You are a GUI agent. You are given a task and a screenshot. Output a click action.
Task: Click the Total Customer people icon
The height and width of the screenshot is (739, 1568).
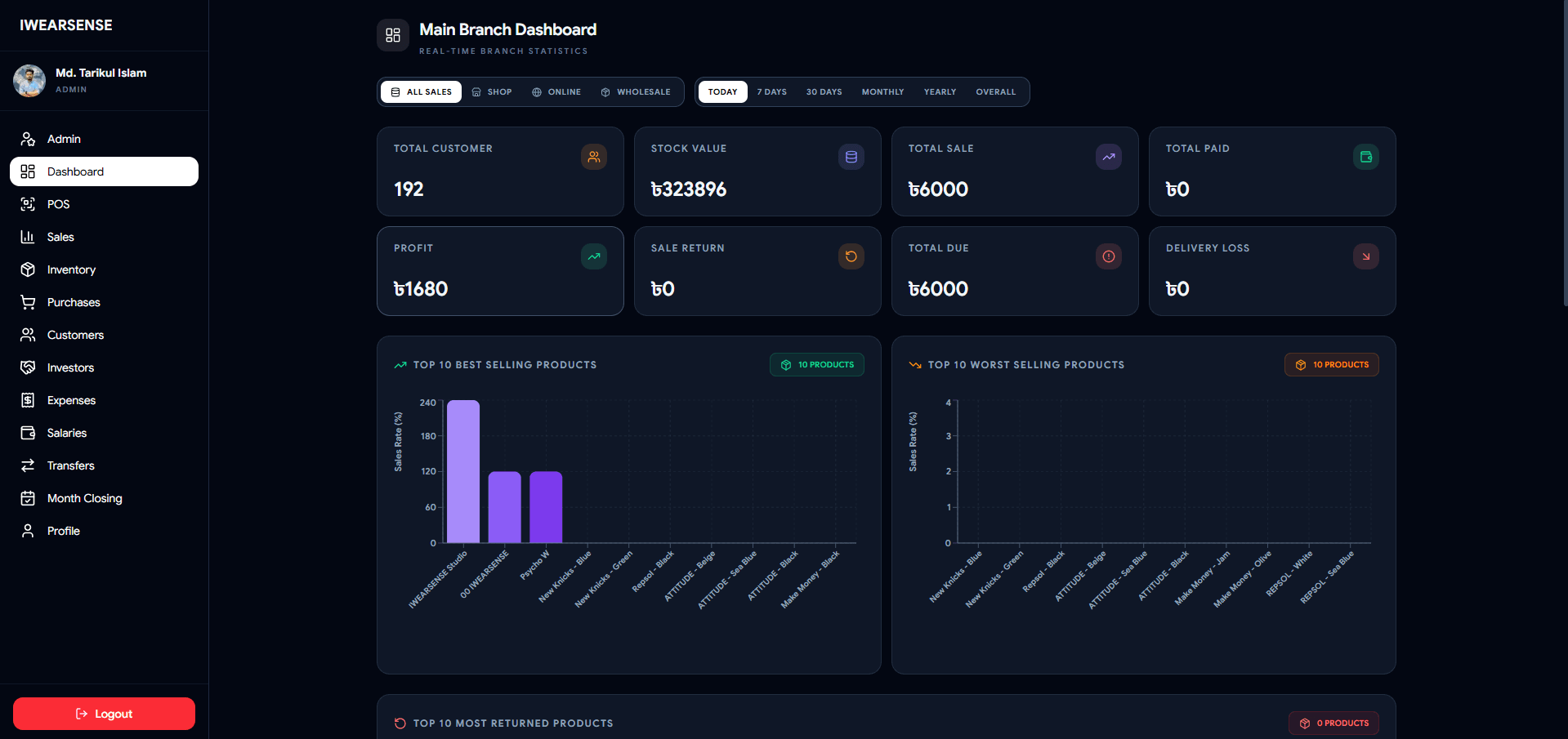[x=594, y=157]
